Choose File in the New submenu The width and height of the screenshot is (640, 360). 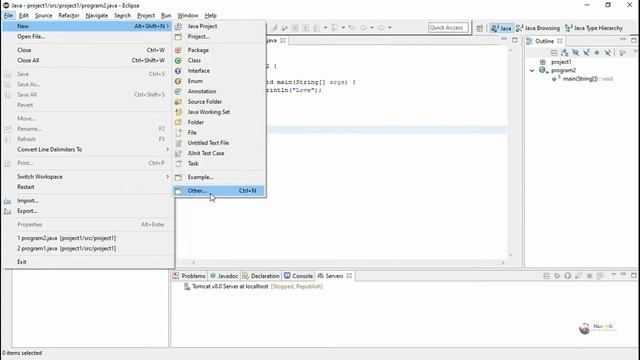219,132
